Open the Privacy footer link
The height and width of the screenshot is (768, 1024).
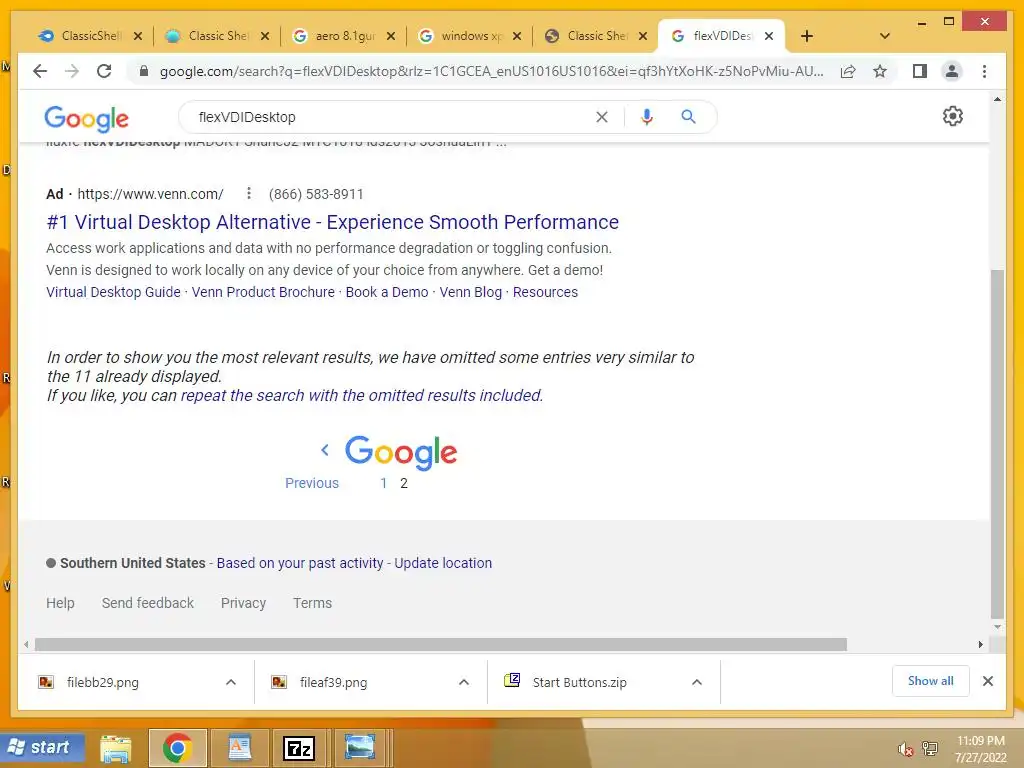pyautogui.click(x=243, y=603)
